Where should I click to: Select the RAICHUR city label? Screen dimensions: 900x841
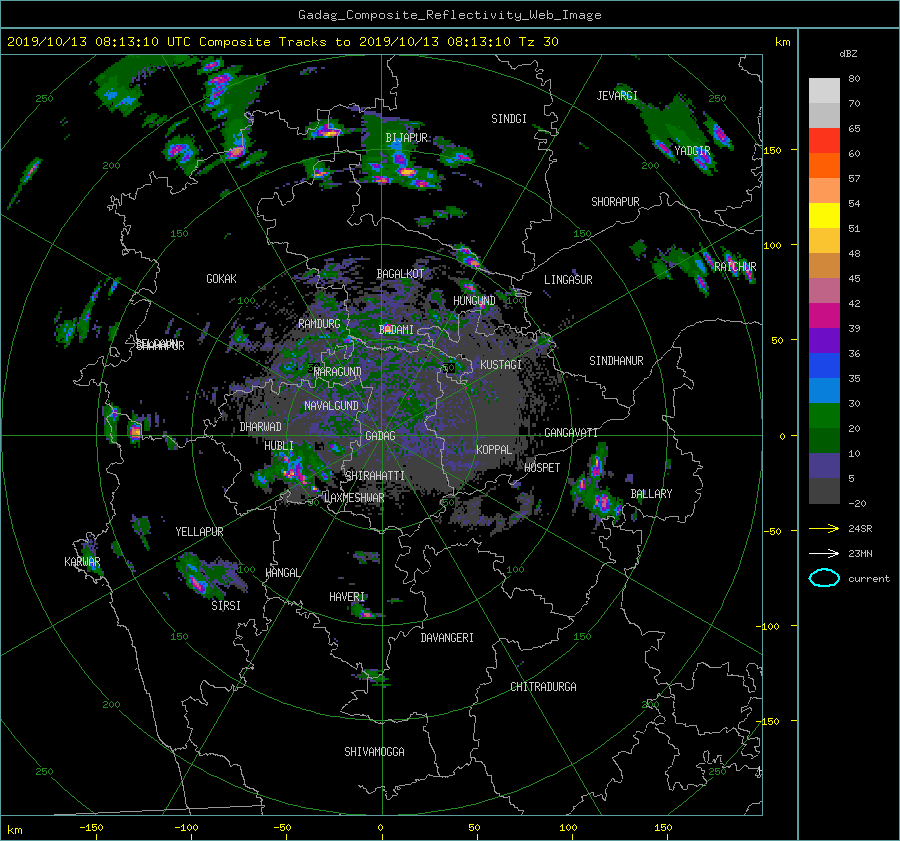coord(735,267)
